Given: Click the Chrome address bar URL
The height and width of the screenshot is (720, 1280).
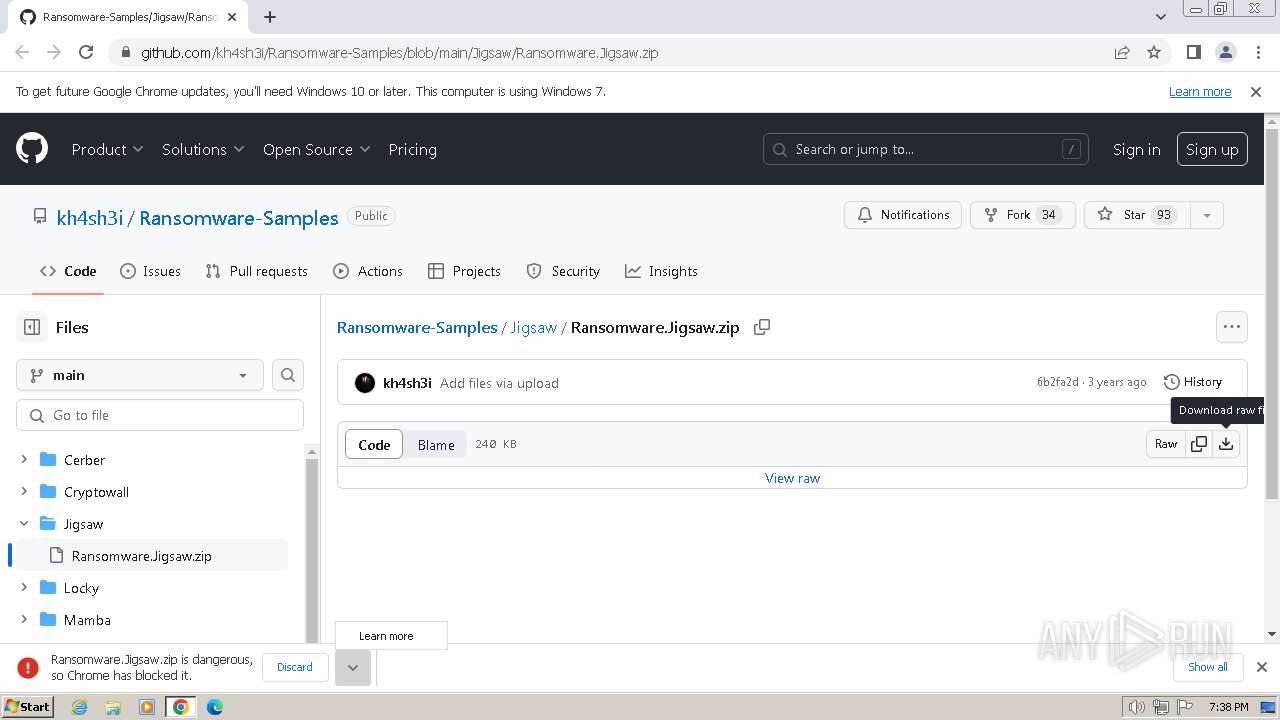Looking at the screenshot, I should pyautogui.click(x=400, y=52).
